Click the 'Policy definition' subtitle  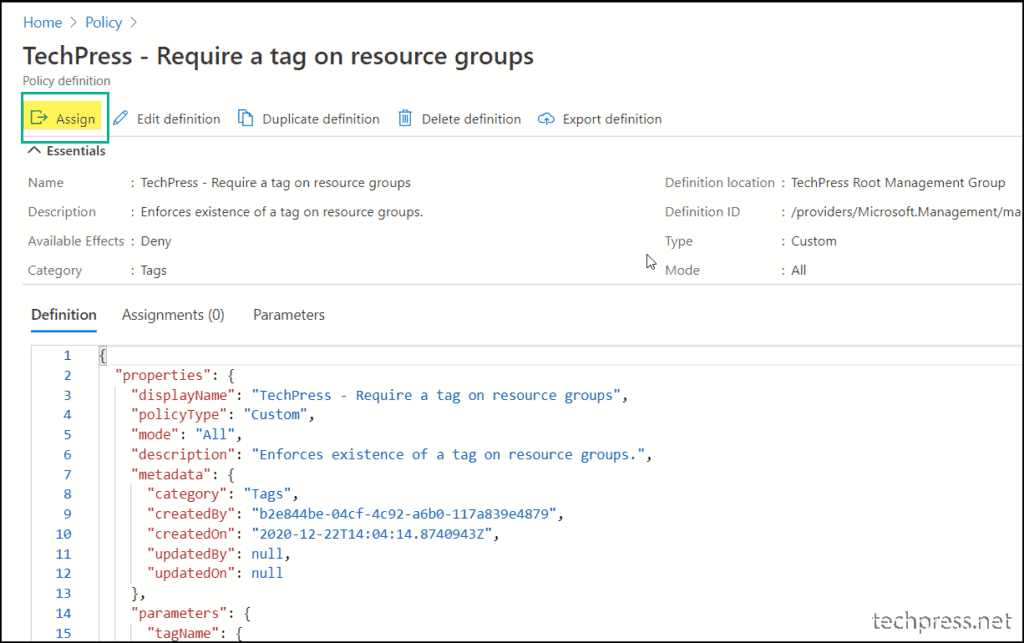tap(67, 81)
